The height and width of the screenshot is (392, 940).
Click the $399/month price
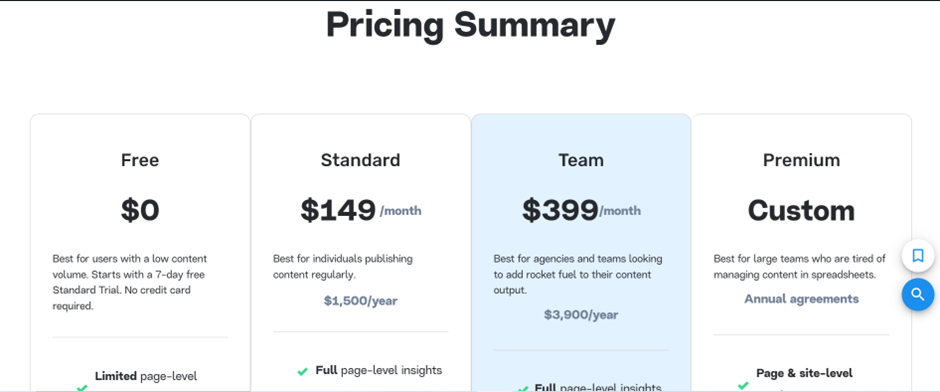point(581,210)
